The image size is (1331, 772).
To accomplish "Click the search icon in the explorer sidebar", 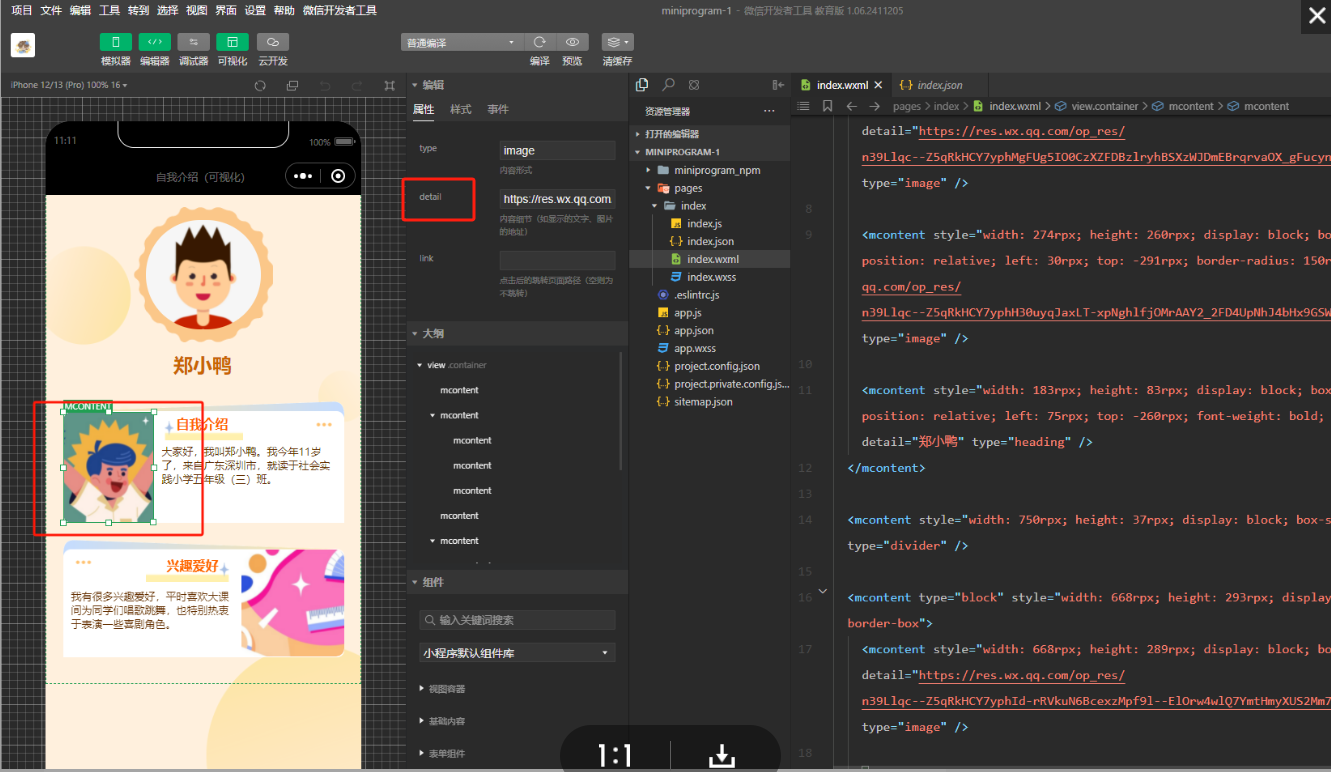I will coord(668,85).
